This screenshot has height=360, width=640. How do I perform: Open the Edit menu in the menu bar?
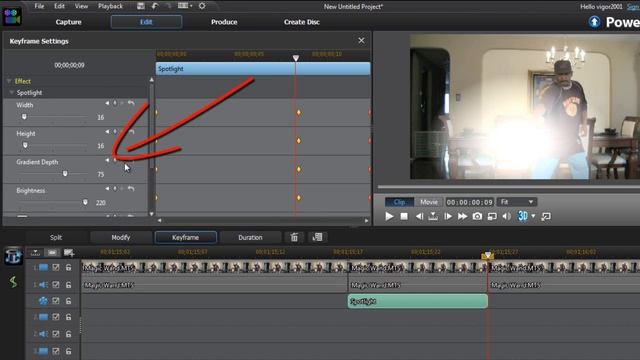pos(60,6)
